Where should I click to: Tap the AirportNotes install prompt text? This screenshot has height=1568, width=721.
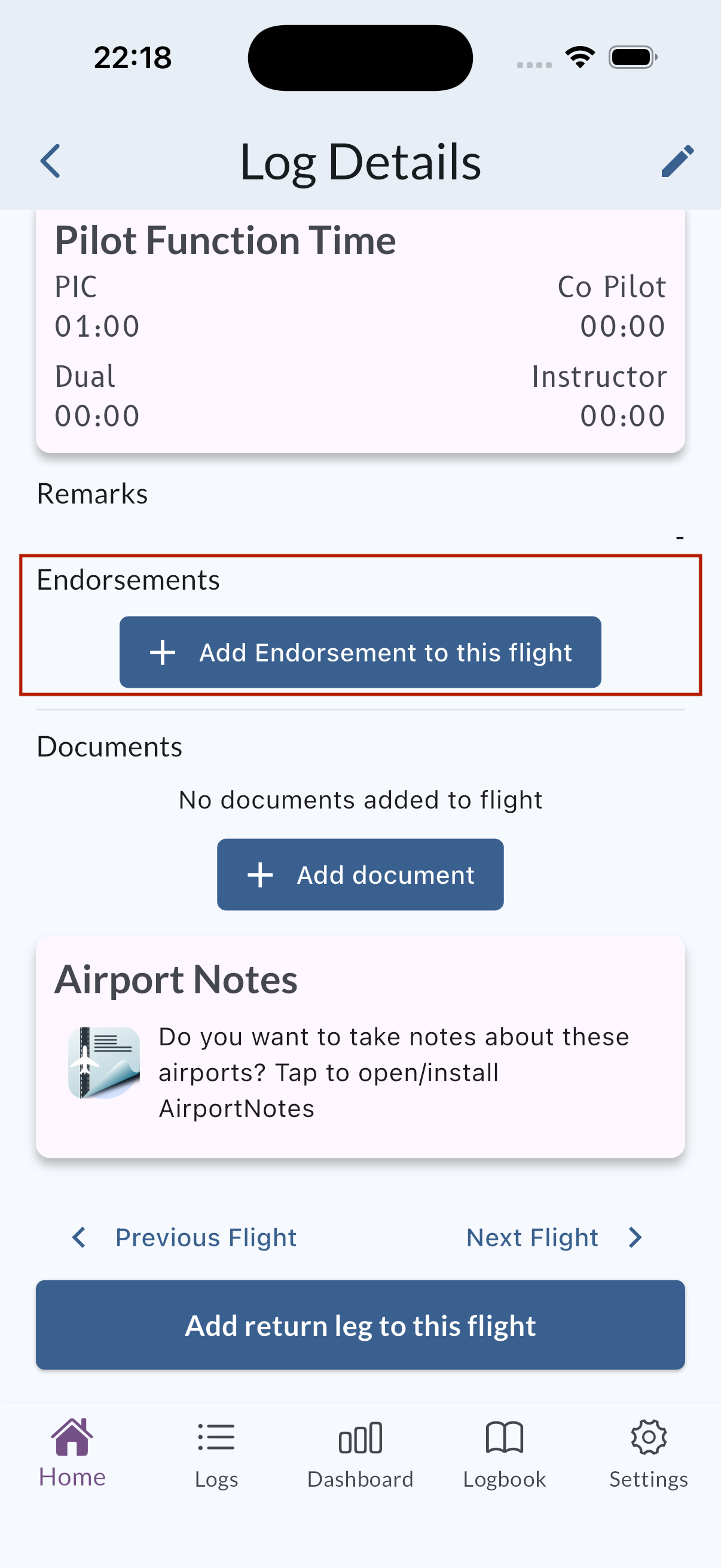(x=392, y=1072)
